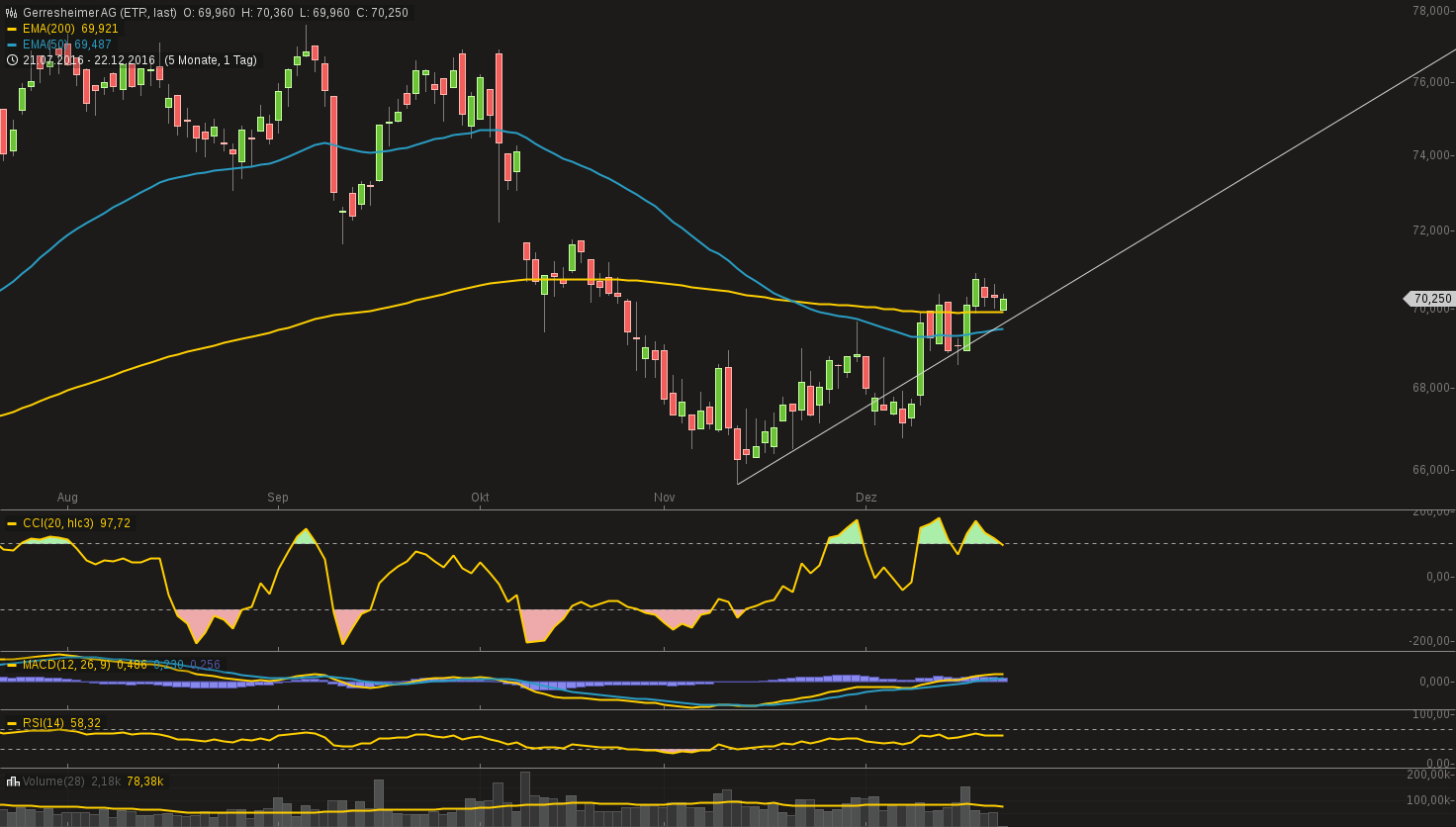Click the yellow CCI legend marker

pos(12,523)
